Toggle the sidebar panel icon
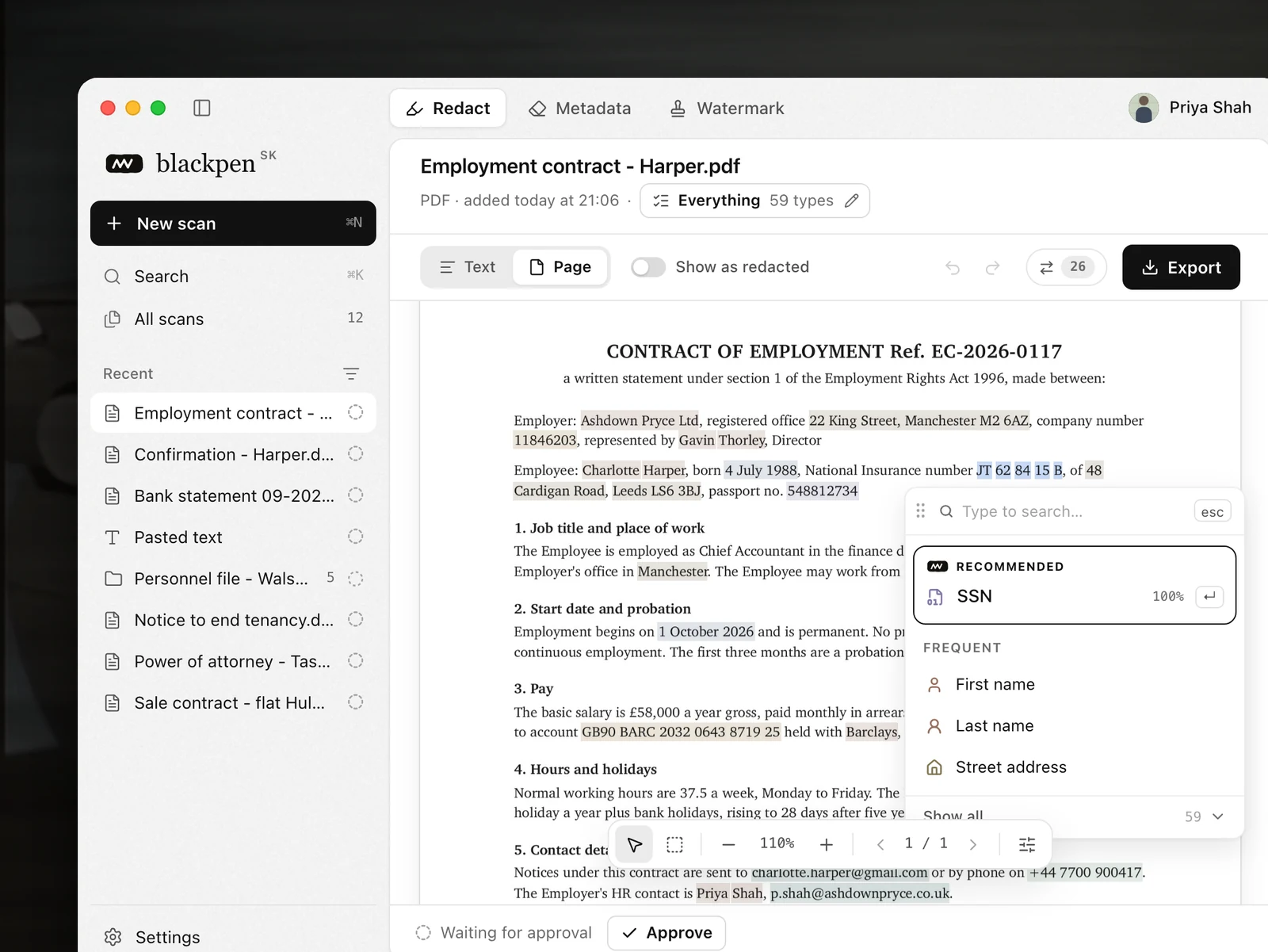The width and height of the screenshot is (1268, 952). (202, 108)
